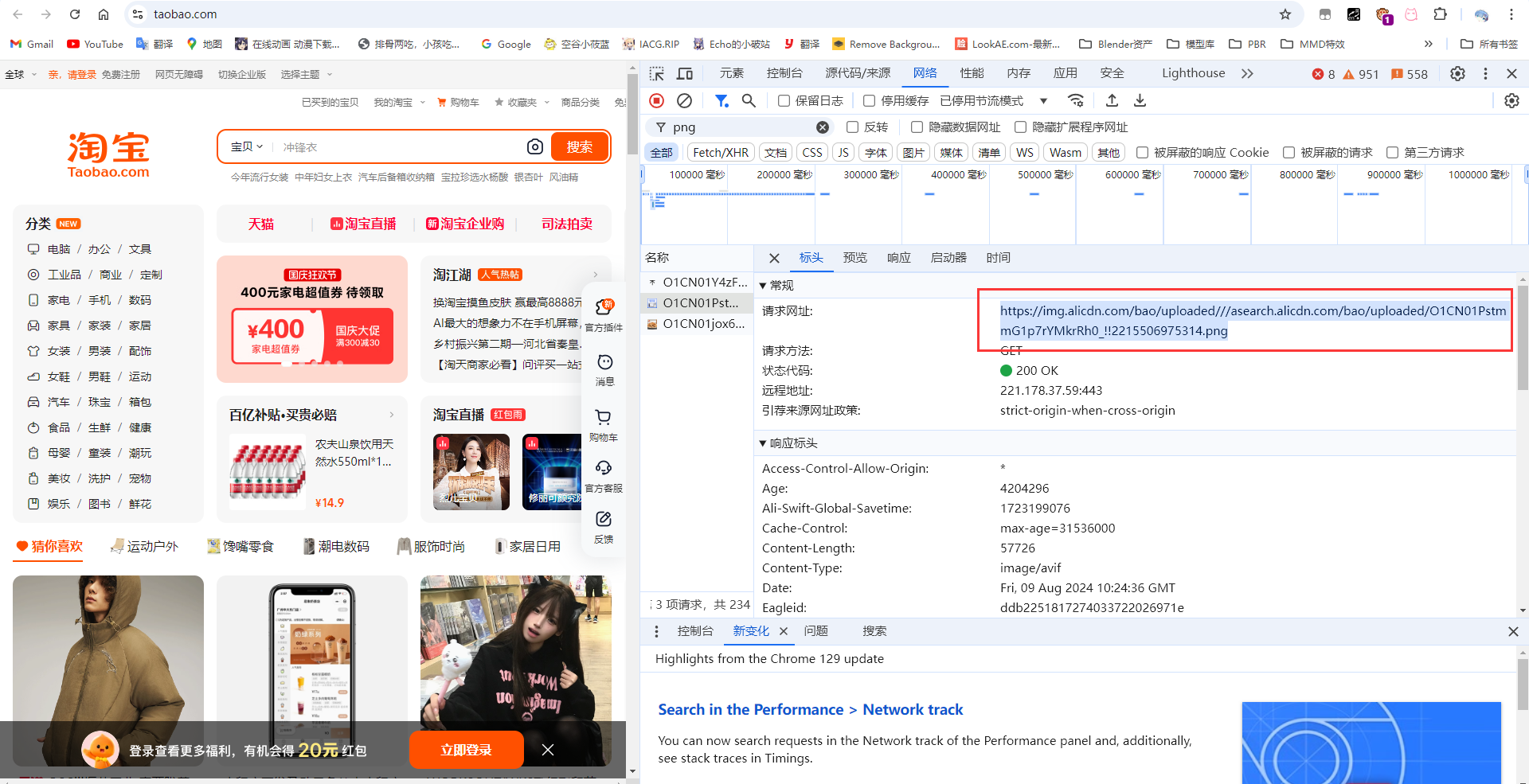
Task: Close the request details pane
Action: 774,258
